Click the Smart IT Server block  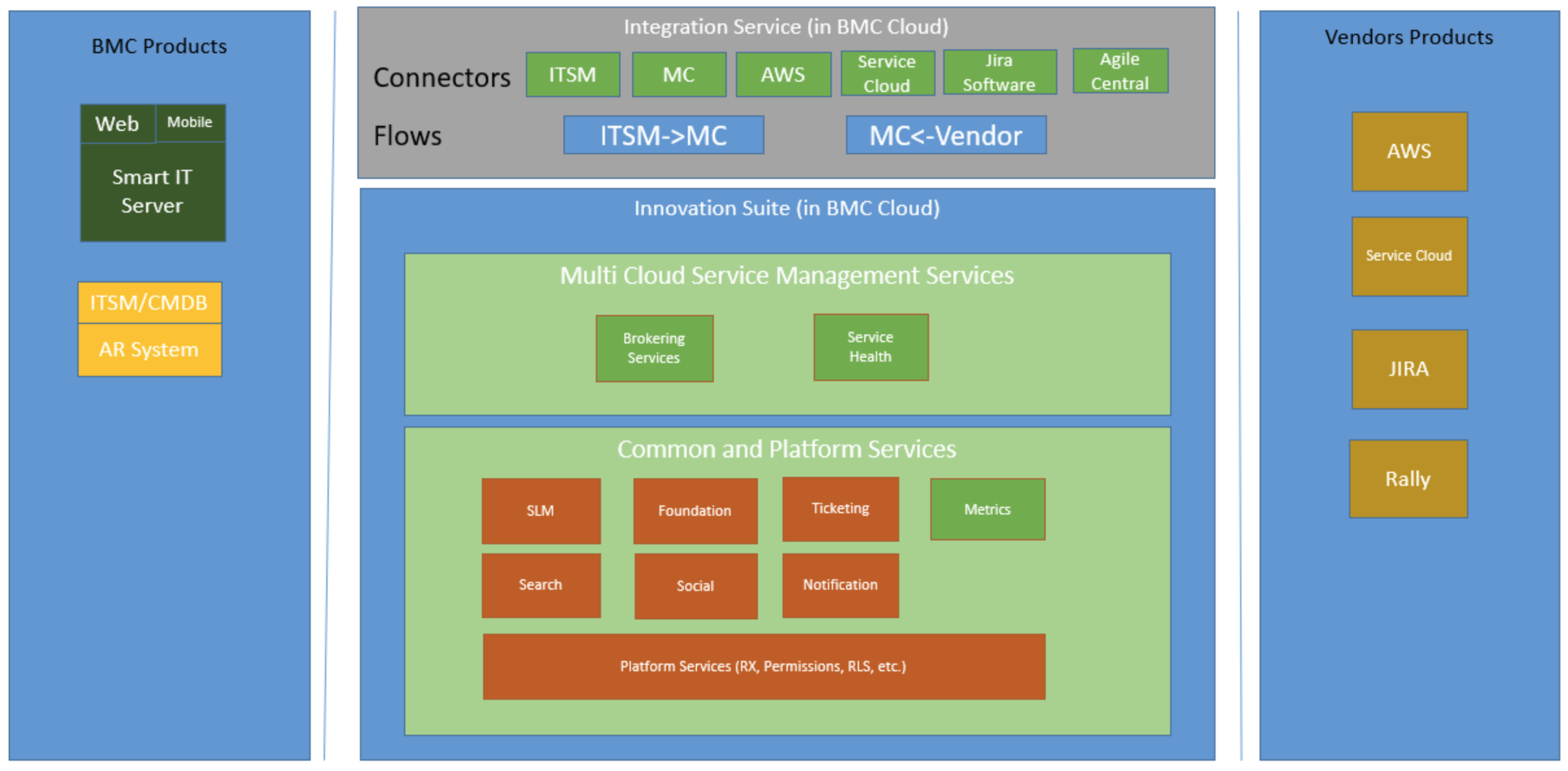(x=152, y=191)
